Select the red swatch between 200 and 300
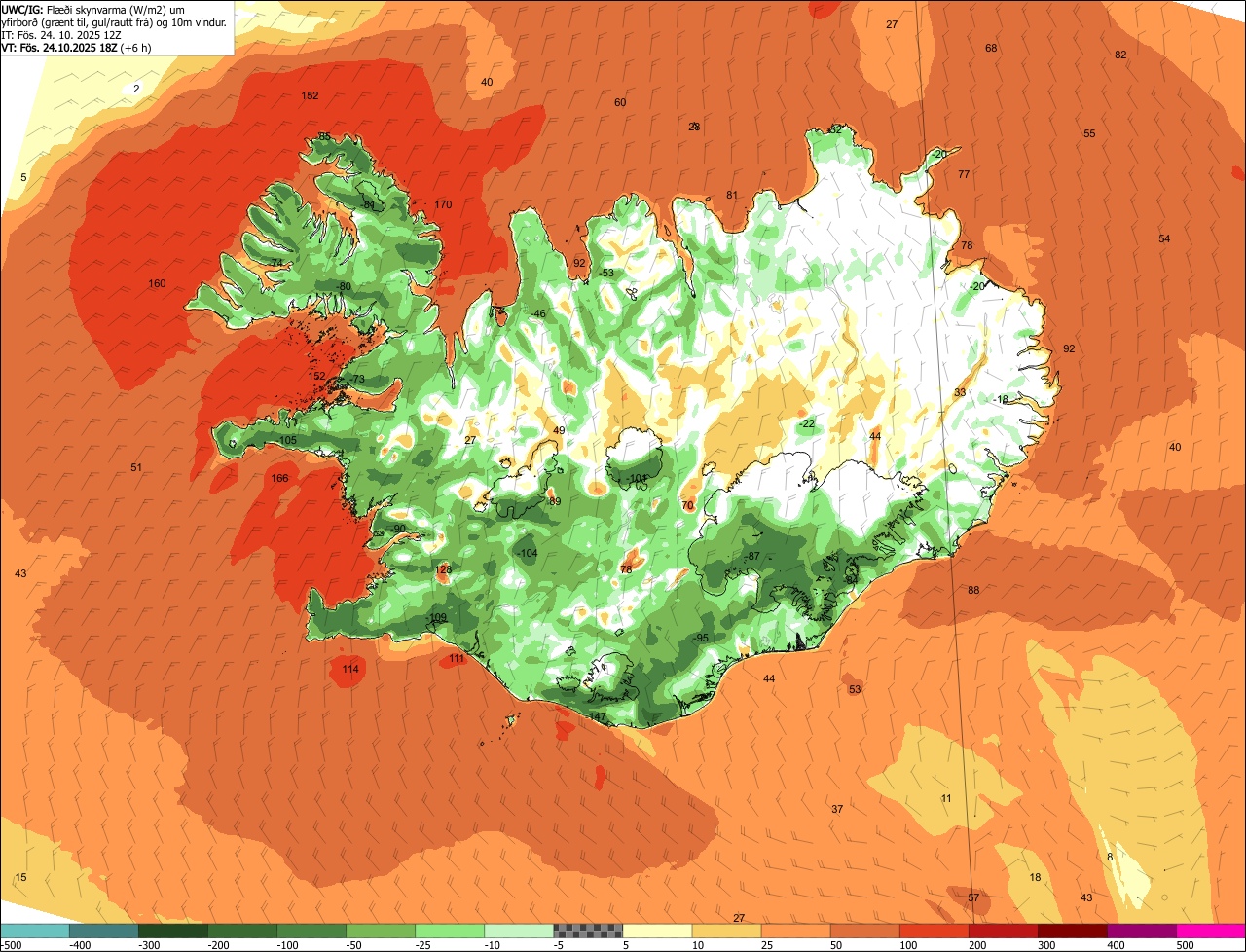Image resolution: width=1246 pixels, height=952 pixels. [1002, 931]
